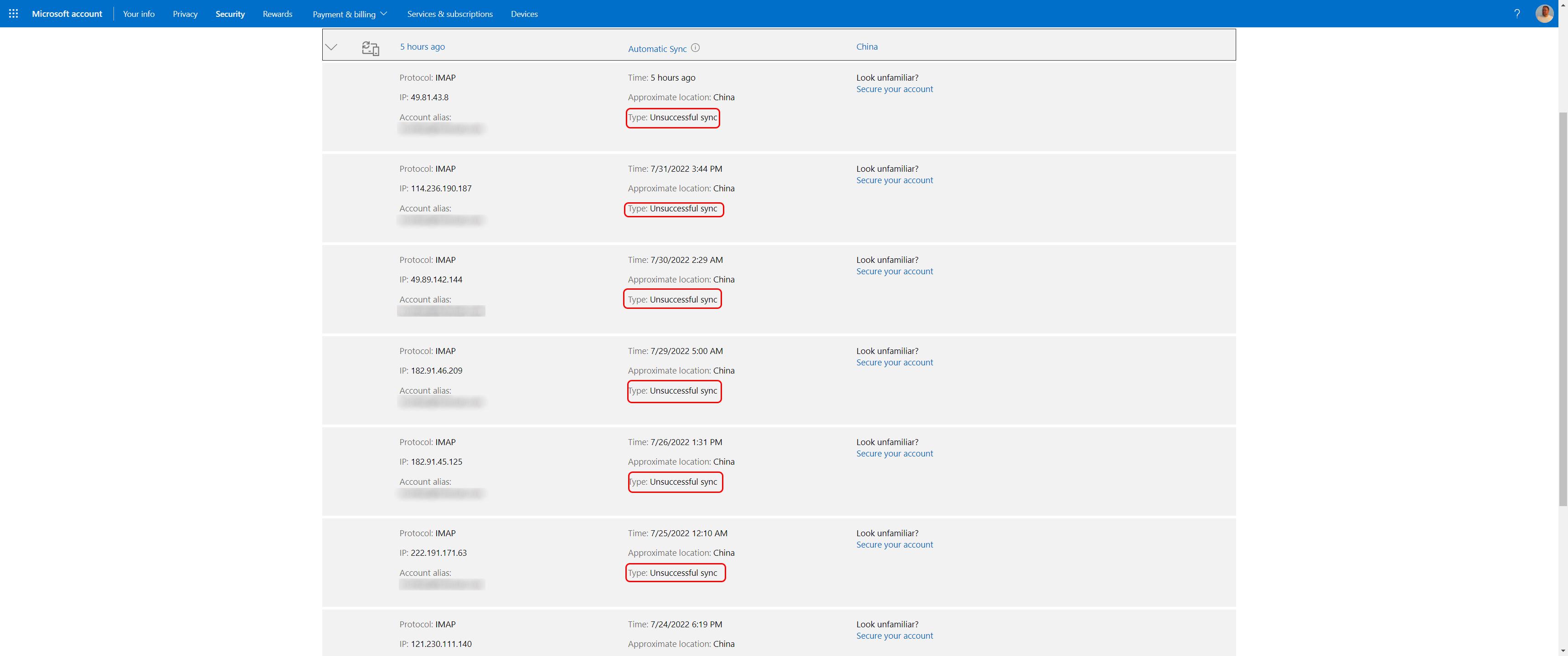Click the Microsoft account home link
This screenshot has width=1568, height=656.
(x=67, y=14)
